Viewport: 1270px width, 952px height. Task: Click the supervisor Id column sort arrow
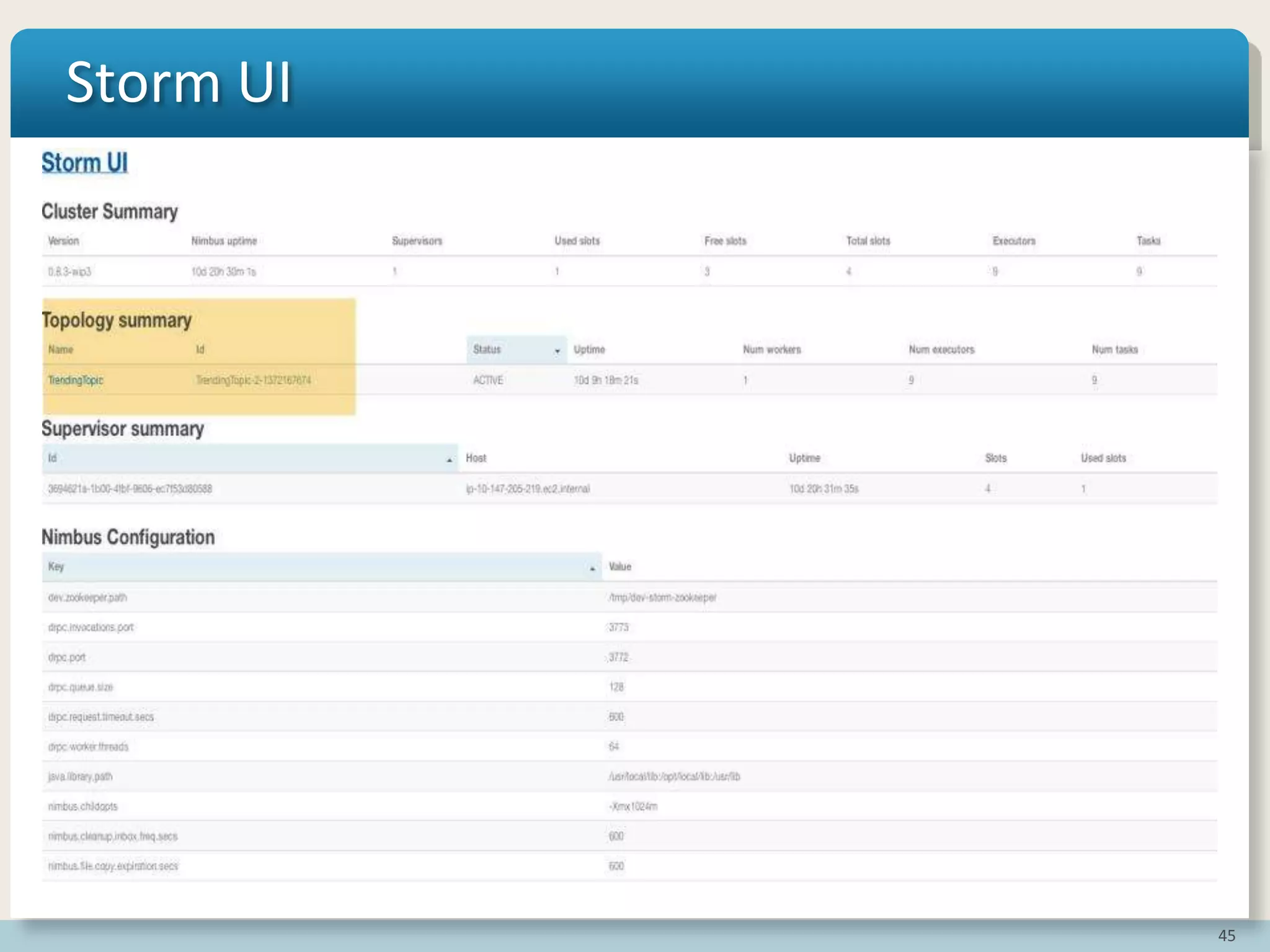click(449, 460)
